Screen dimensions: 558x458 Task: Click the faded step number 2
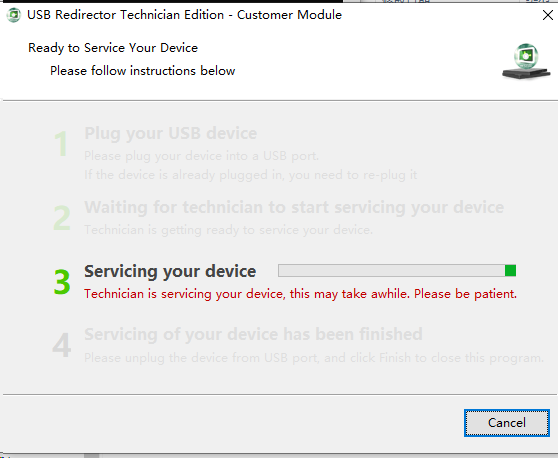point(62,217)
